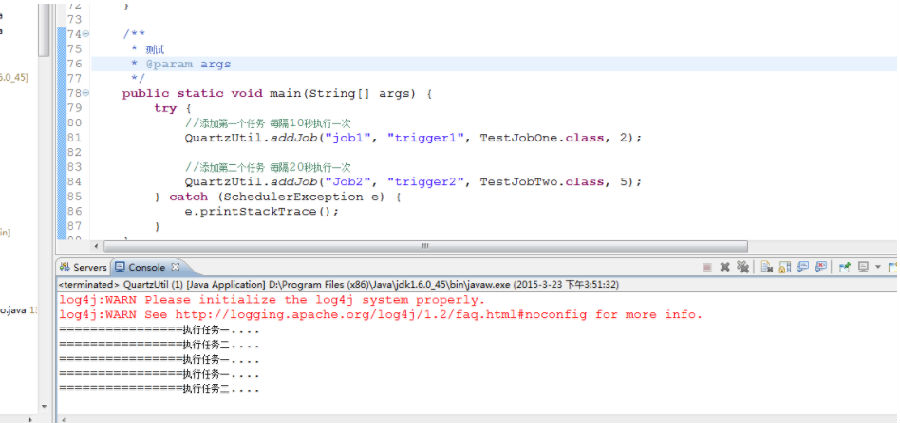Viewport: 900px width, 423px height.
Task: Open the Display Selected Console dropdown arrow
Action: click(878, 267)
